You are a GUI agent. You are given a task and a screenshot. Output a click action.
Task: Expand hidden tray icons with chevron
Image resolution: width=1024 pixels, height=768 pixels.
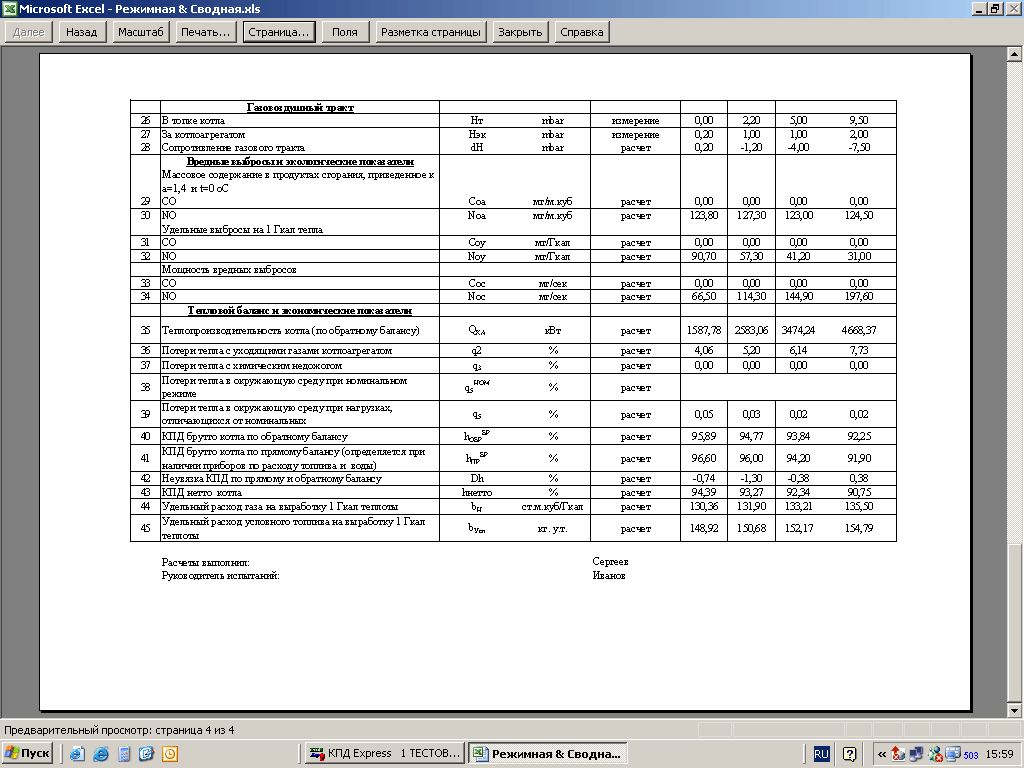pos(881,754)
